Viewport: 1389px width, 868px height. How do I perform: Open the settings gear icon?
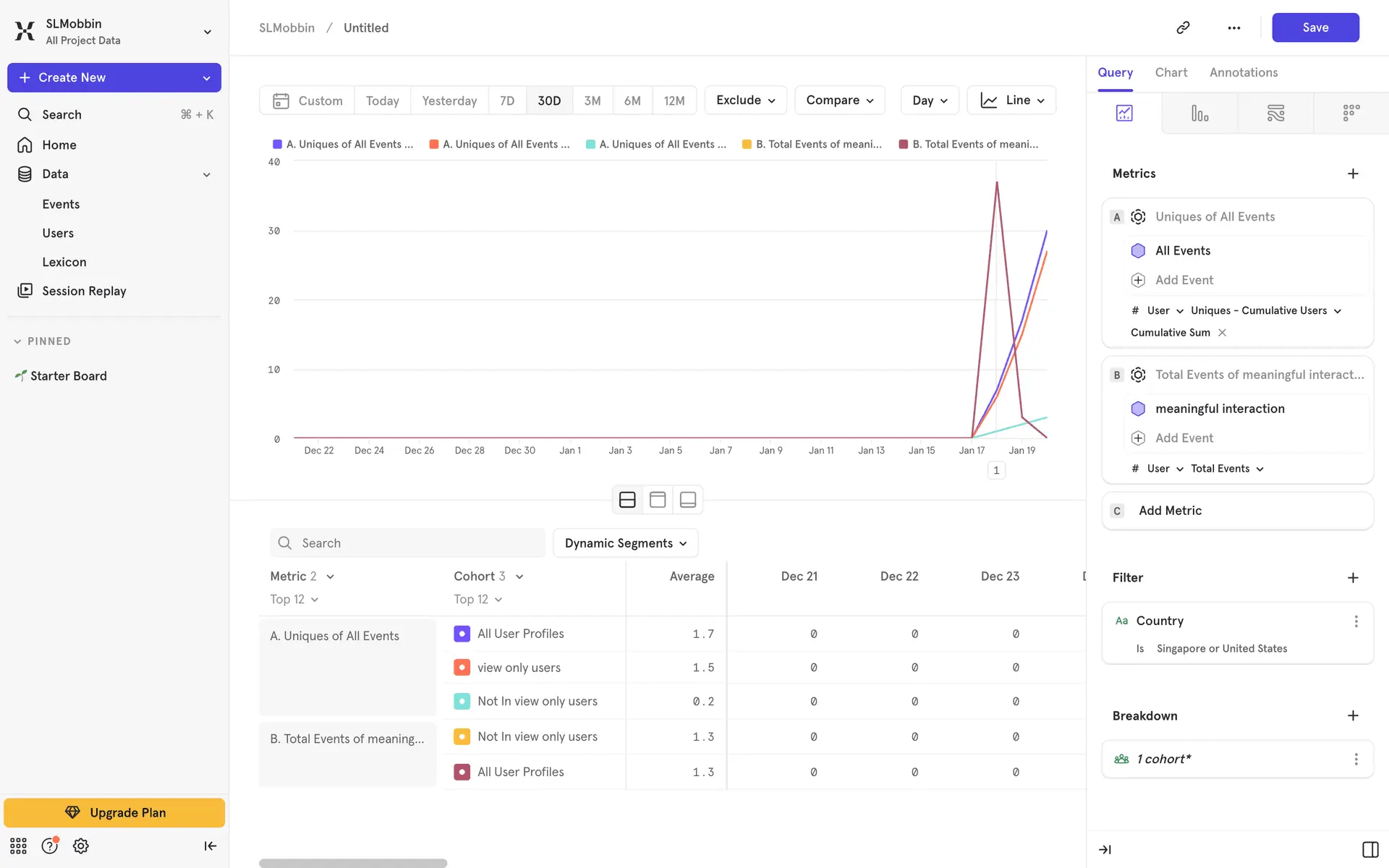[x=81, y=846]
